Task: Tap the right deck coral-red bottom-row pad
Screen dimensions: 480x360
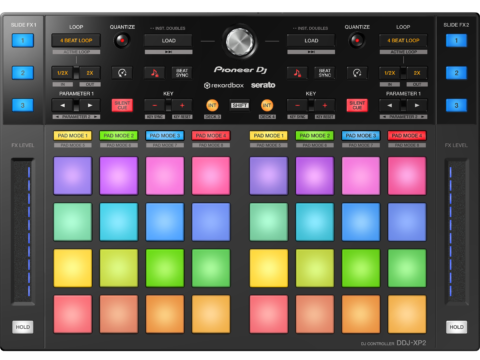Action: (x=268, y=314)
